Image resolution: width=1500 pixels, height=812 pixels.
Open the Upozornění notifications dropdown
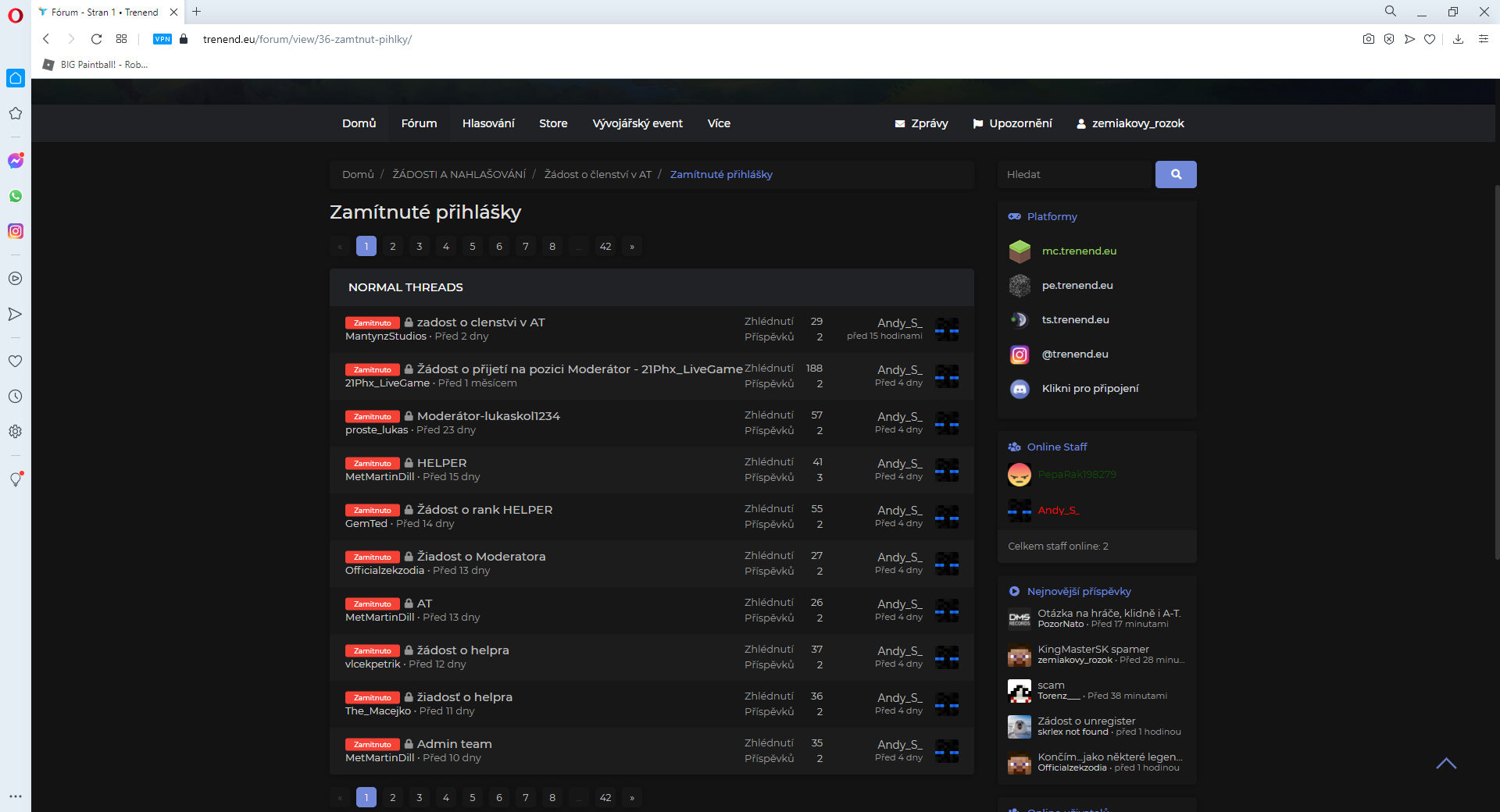coord(1012,123)
